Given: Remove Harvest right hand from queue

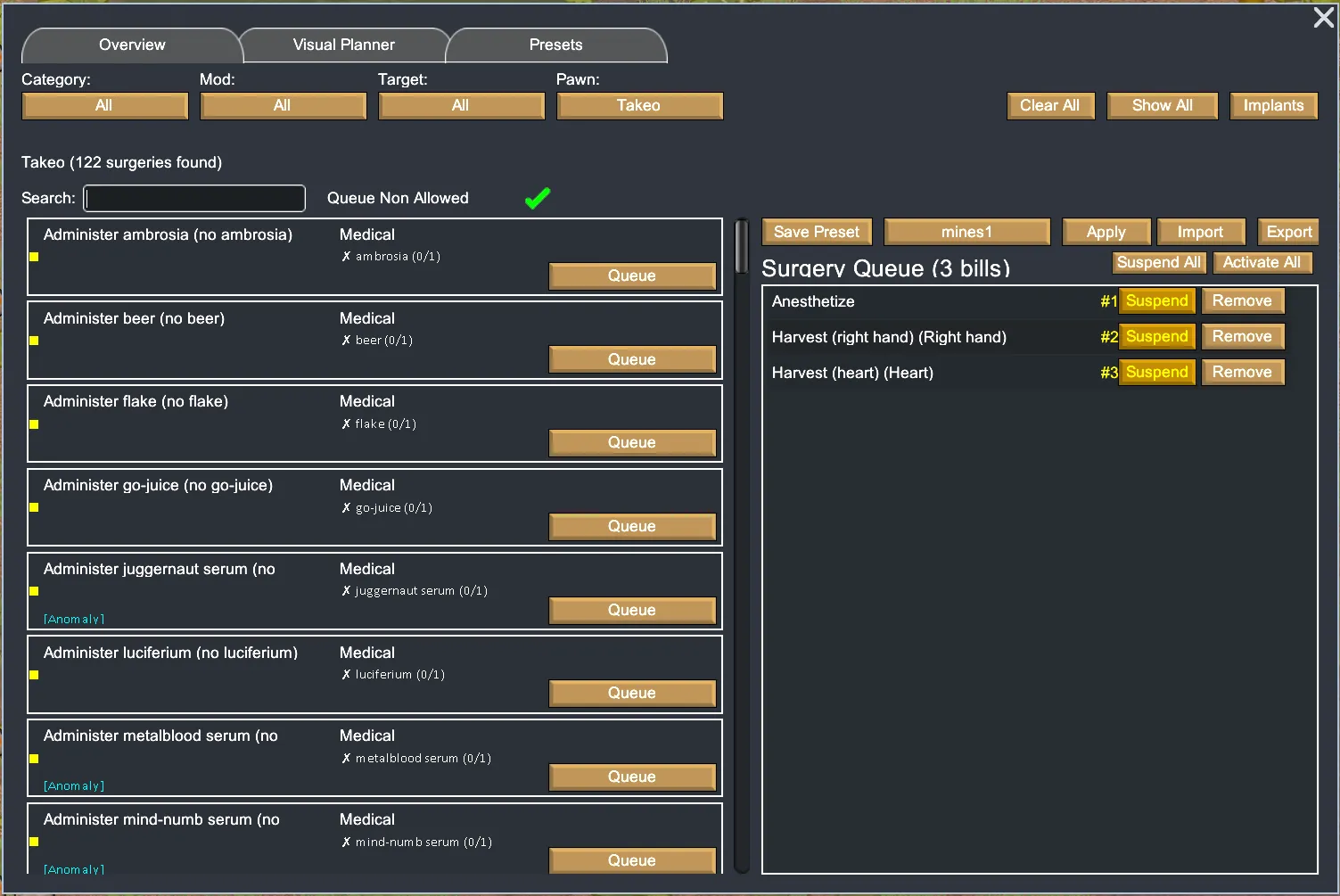Looking at the screenshot, I should pyautogui.click(x=1242, y=337).
